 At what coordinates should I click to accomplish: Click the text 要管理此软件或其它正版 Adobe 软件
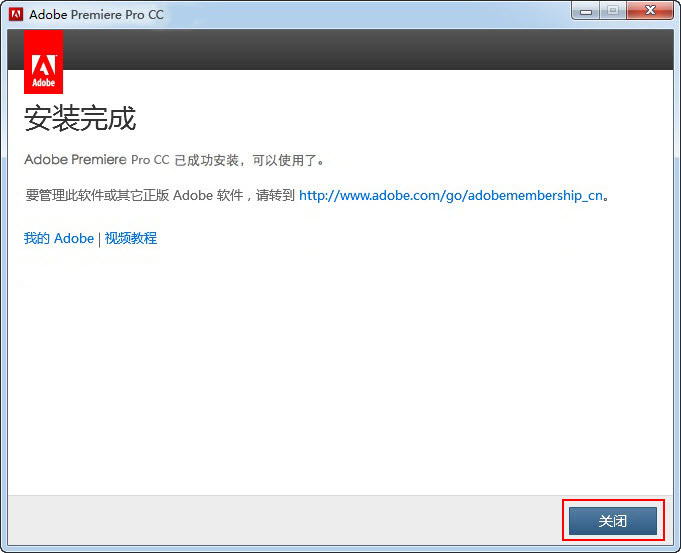tap(134, 195)
